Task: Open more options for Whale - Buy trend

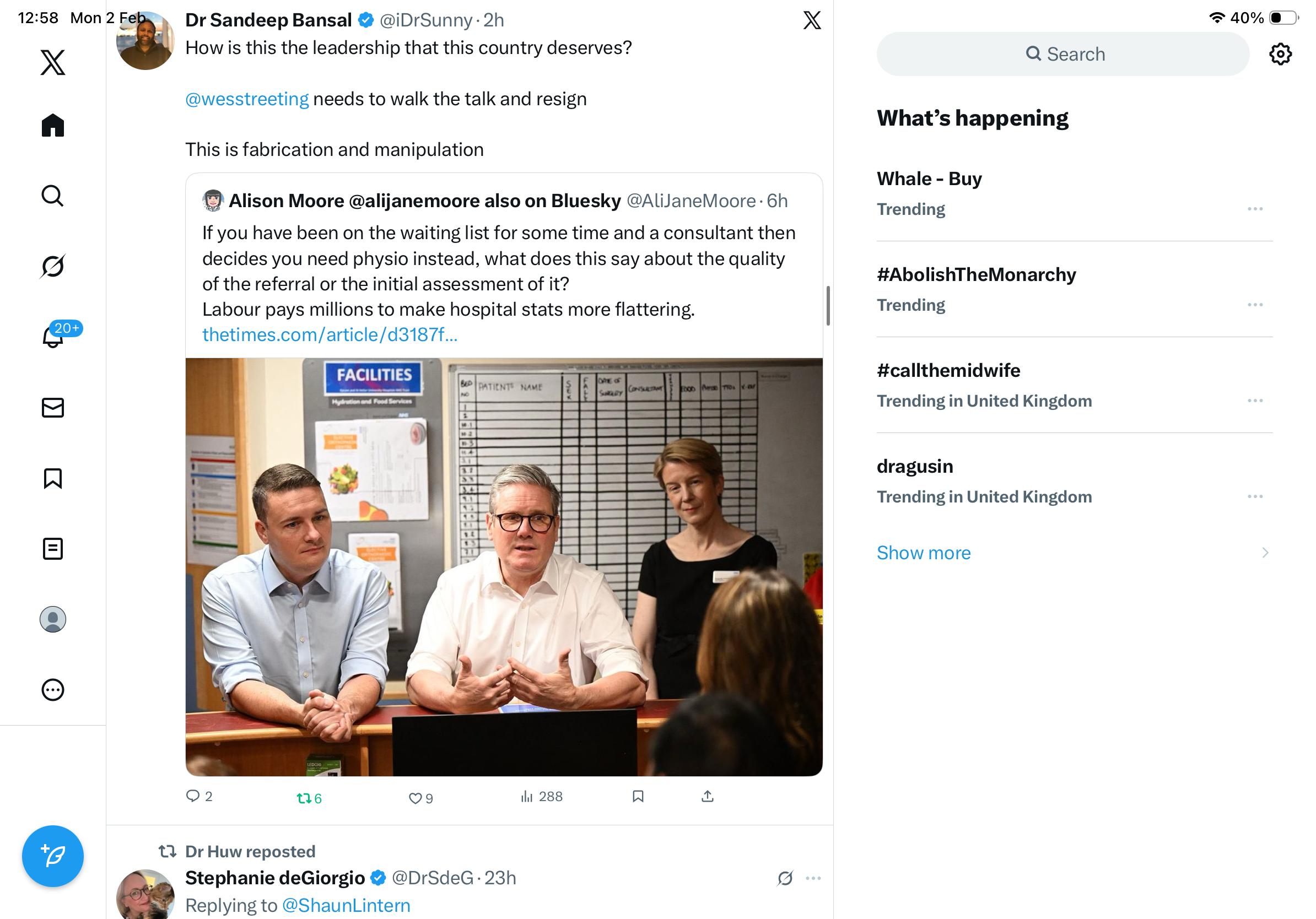Action: (1255, 209)
